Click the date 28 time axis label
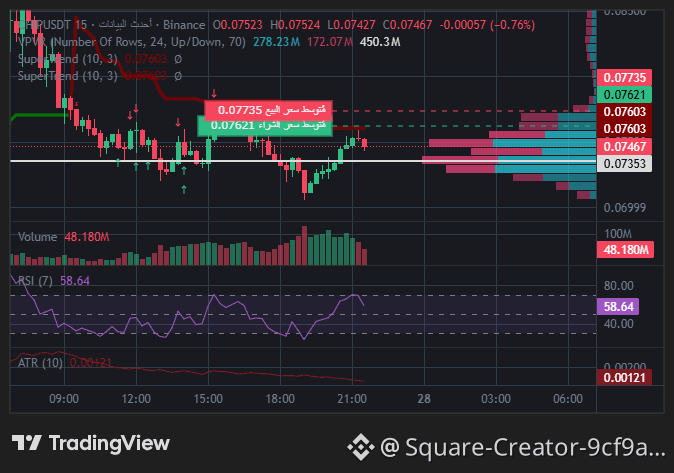 point(424,399)
